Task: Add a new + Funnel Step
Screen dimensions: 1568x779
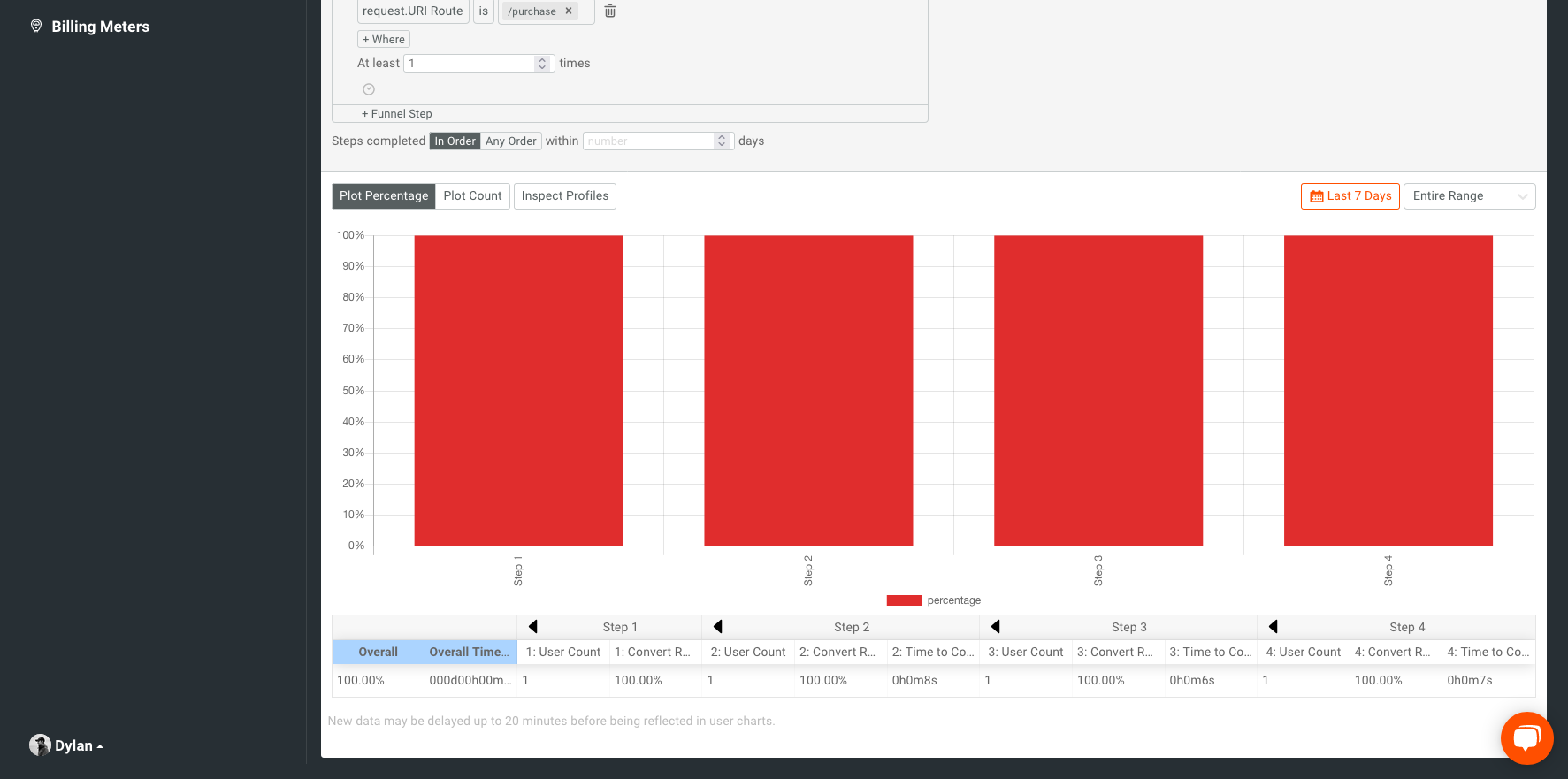Action: [397, 114]
